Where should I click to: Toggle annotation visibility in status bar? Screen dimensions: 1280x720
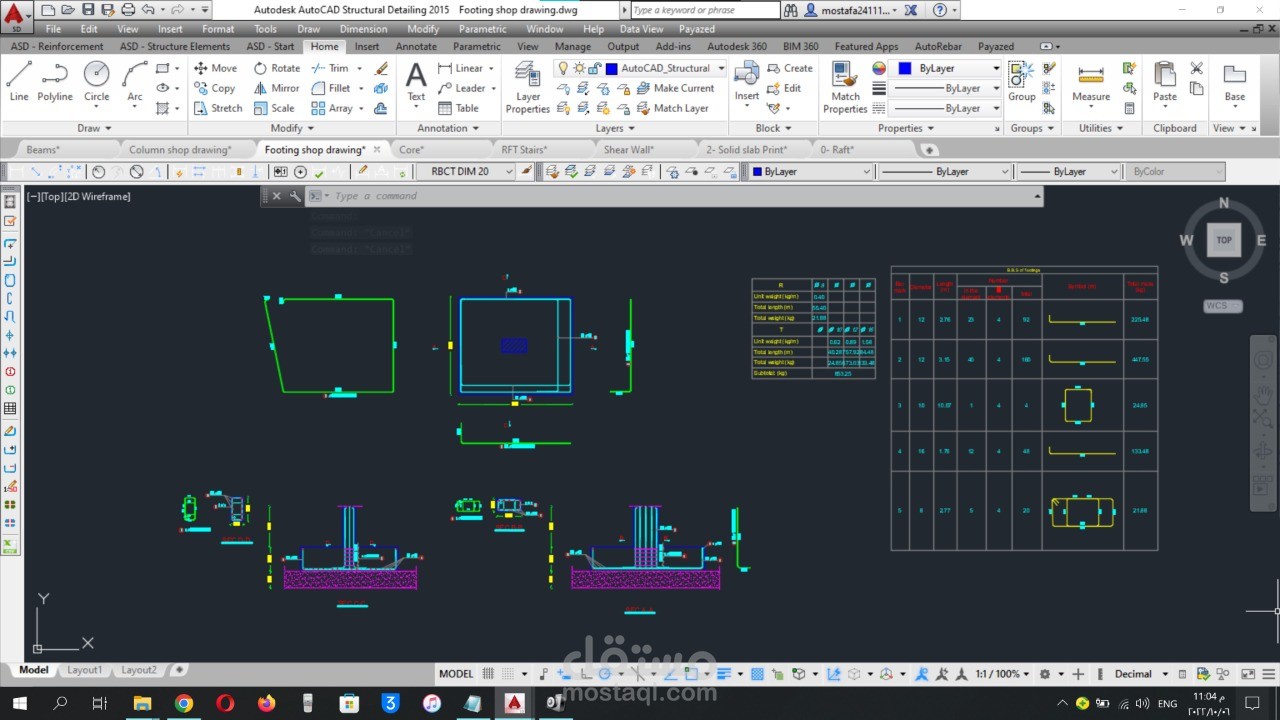921,674
